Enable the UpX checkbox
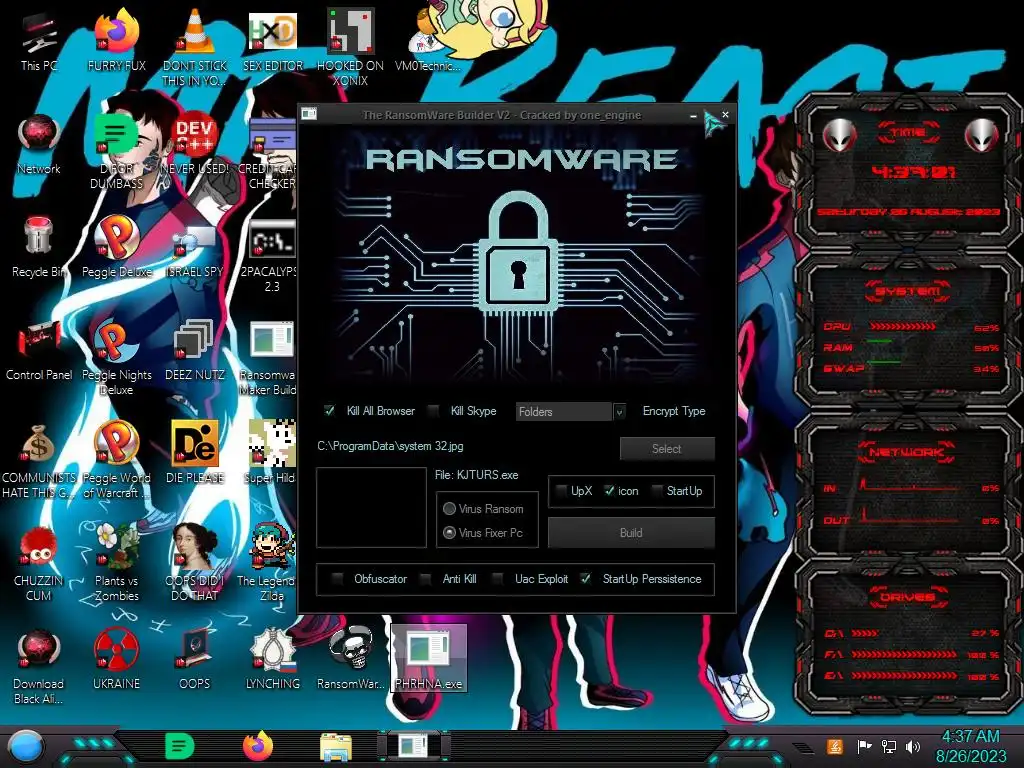The image size is (1024, 768). [562, 491]
